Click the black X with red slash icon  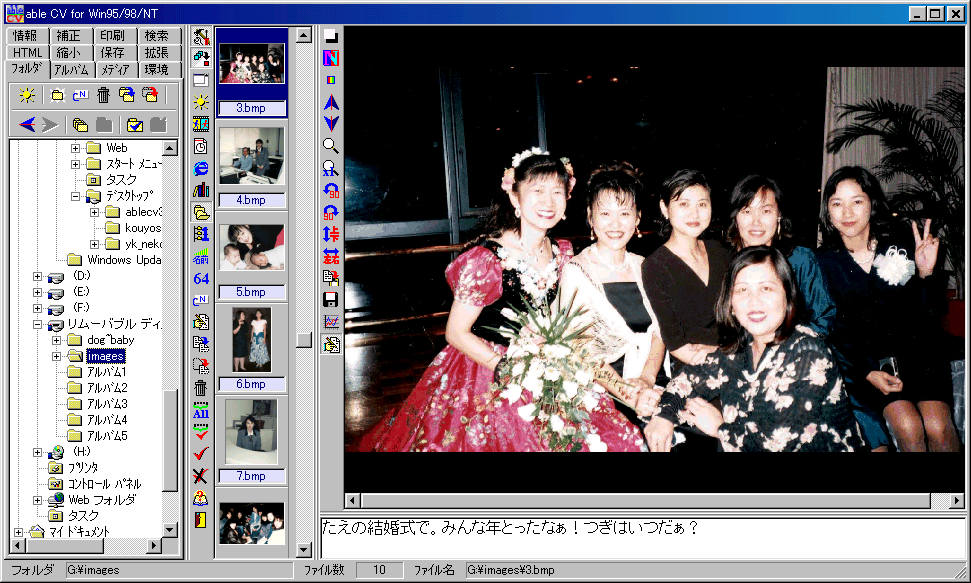200,476
